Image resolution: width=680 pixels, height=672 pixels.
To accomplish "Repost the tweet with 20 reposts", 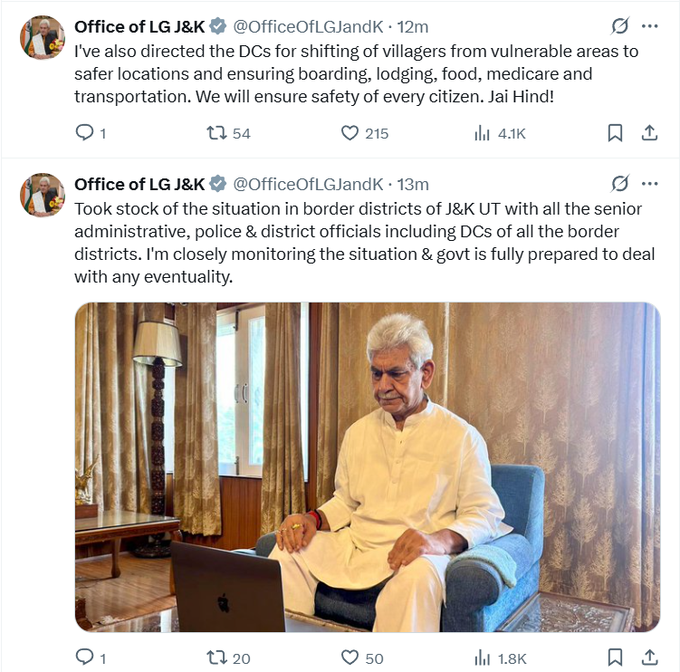I will tap(215, 657).
